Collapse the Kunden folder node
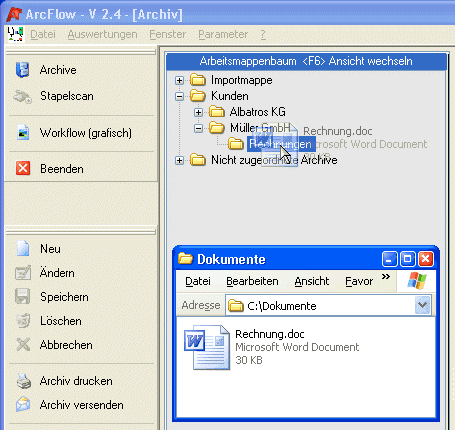 (x=179, y=96)
